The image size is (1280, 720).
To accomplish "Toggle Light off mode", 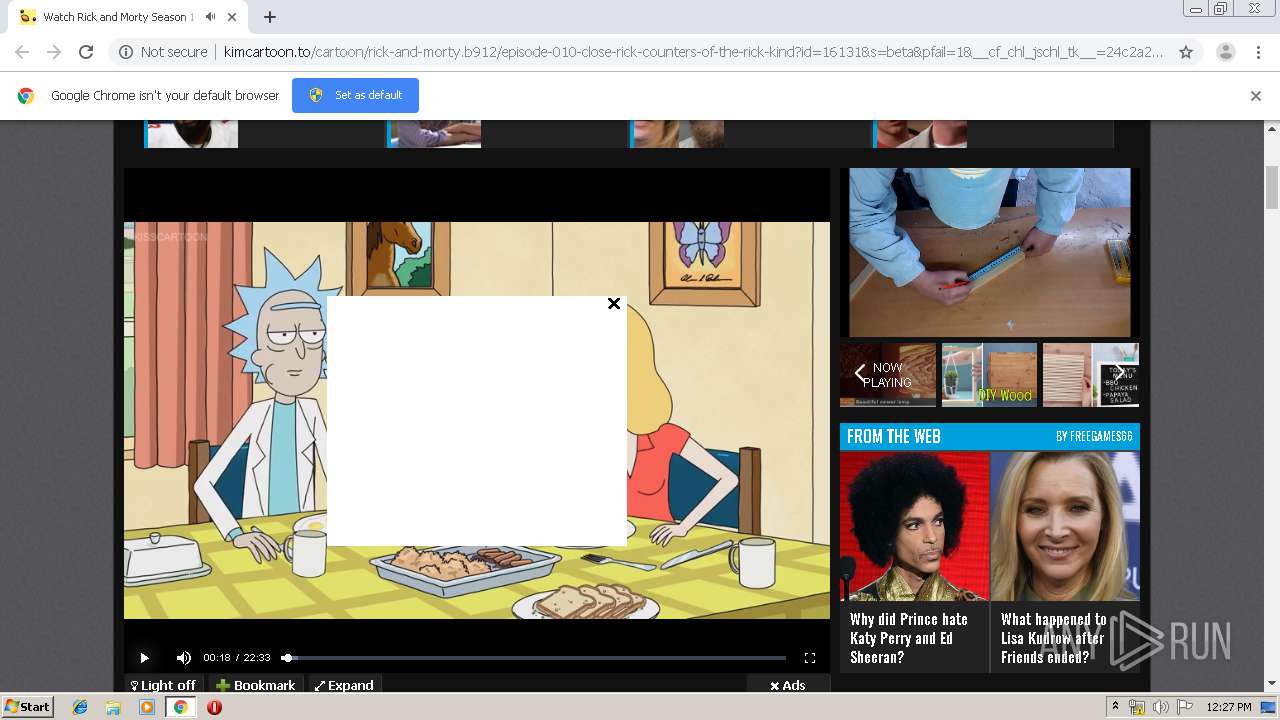I will pos(163,685).
